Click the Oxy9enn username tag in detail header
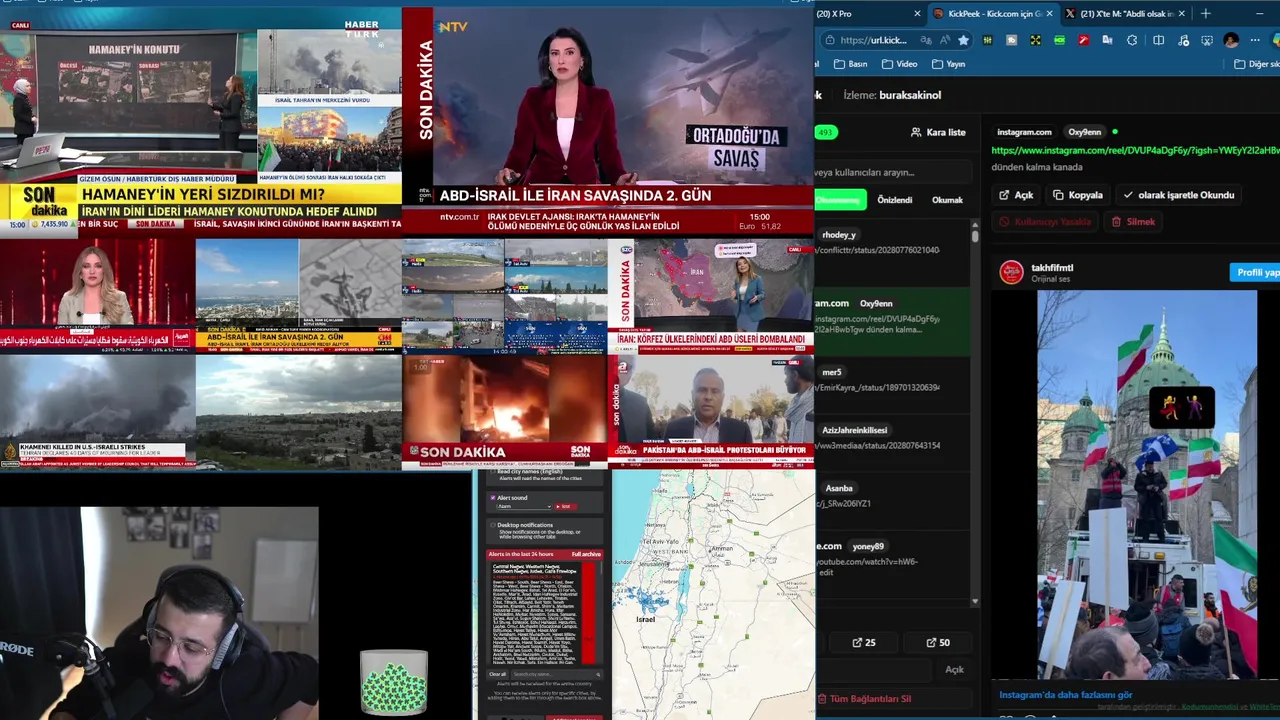 pyautogui.click(x=1084, y=132)
